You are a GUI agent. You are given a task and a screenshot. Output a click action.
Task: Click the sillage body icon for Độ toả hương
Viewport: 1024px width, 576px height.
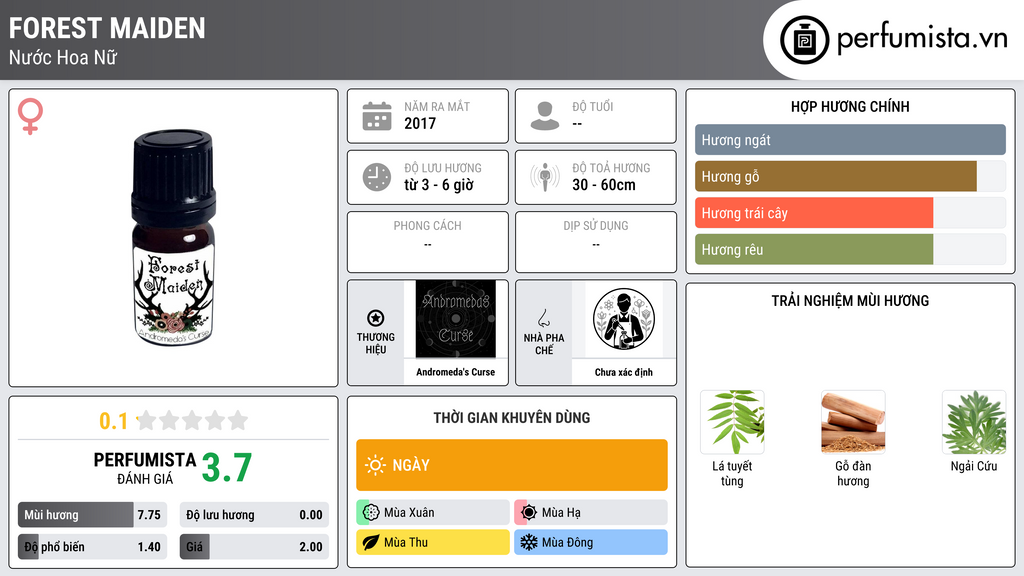click(x=545, y=177)
